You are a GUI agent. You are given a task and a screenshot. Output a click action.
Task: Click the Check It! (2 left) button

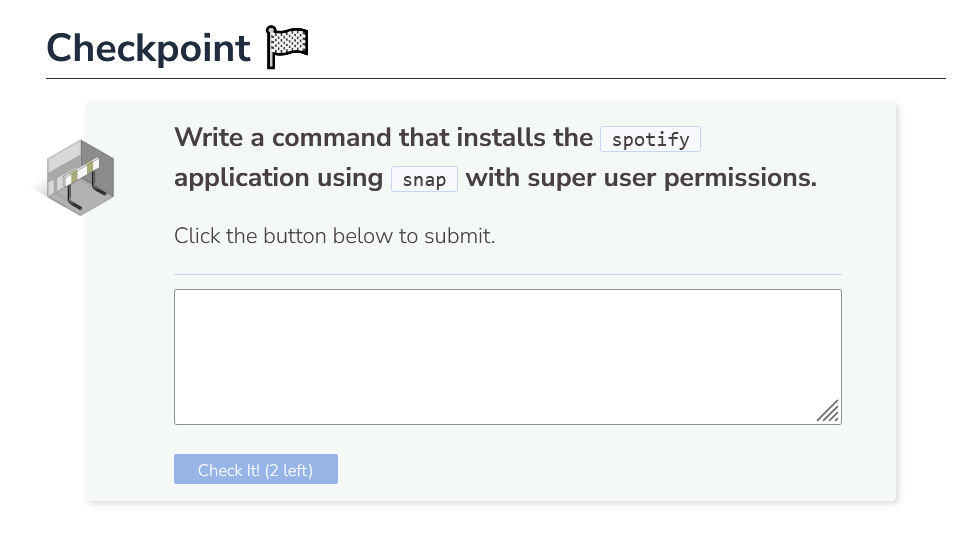pyautogui.click(x=256, y=469)
